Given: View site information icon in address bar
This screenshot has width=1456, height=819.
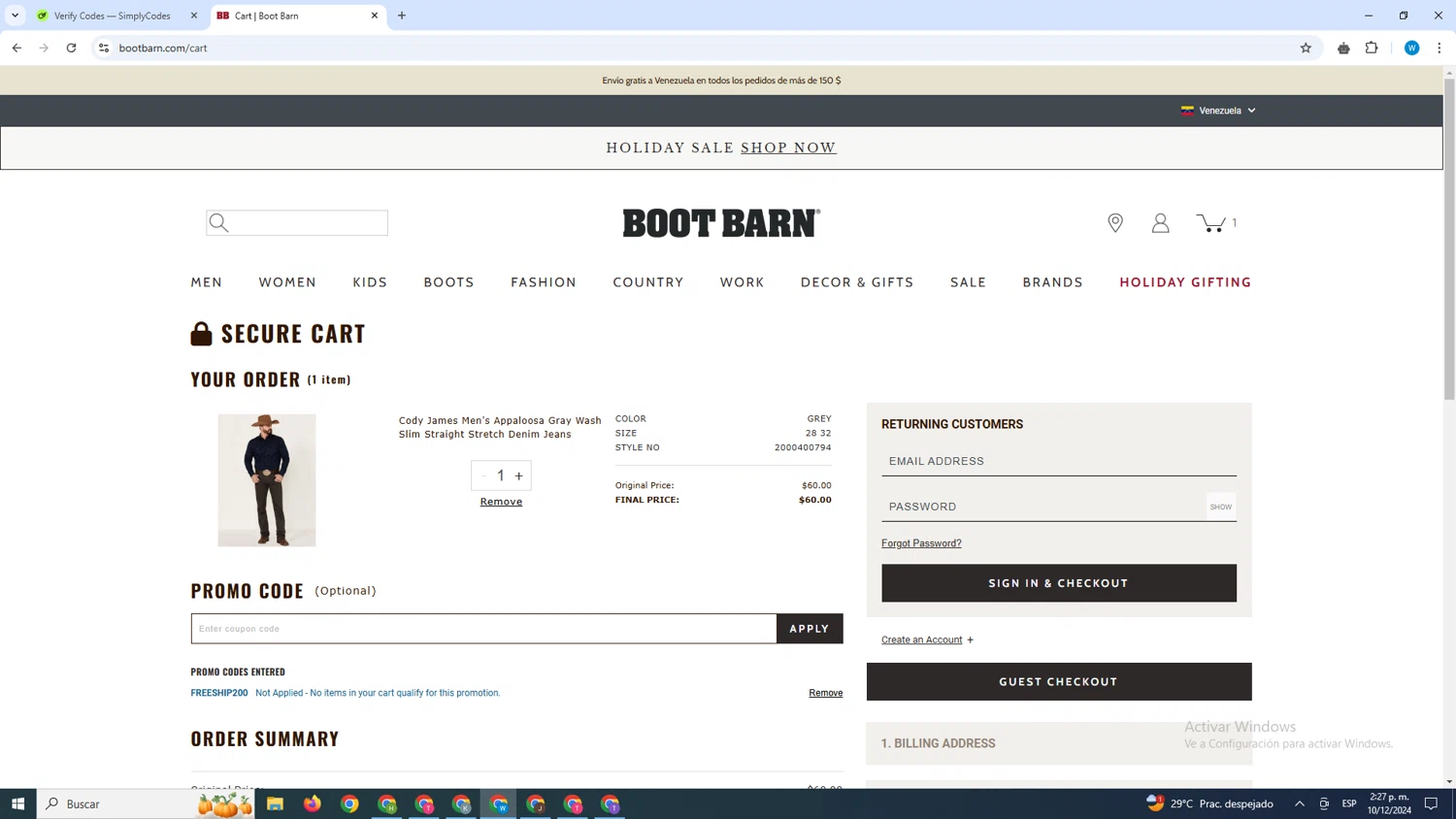Looking at the screenshot, I should (104, 48).
